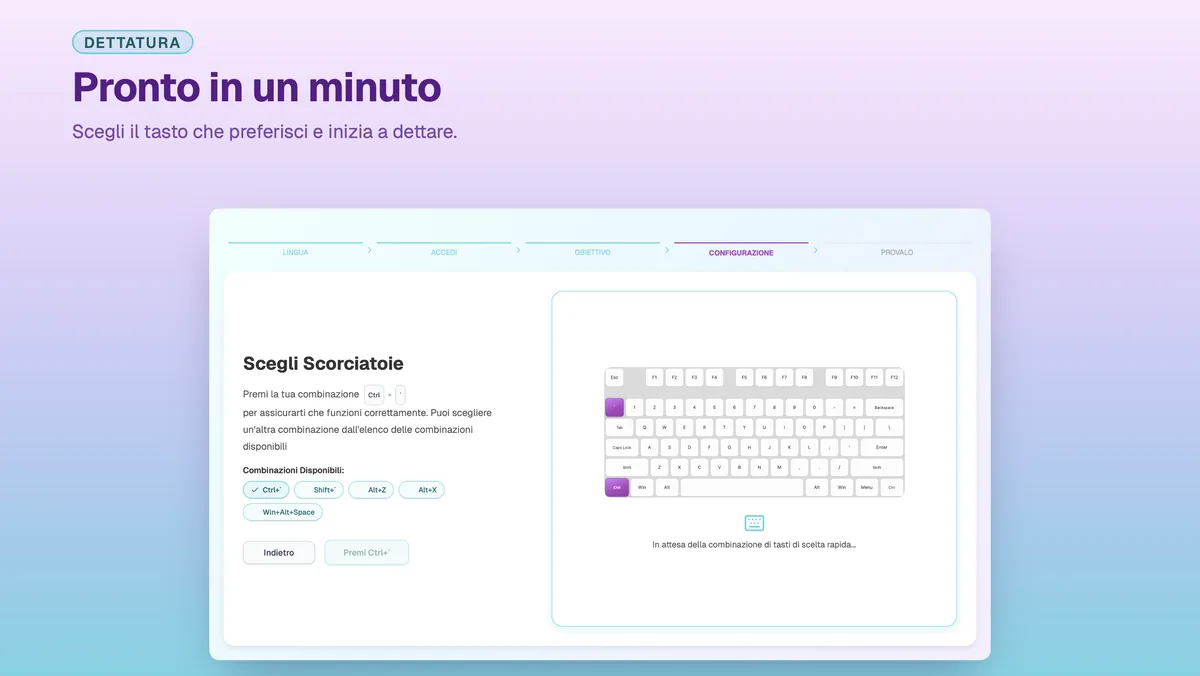Click the Ctrl key next to Menu
The height and width of the screenshot is (676, 1200).
[x=892, y=487]
